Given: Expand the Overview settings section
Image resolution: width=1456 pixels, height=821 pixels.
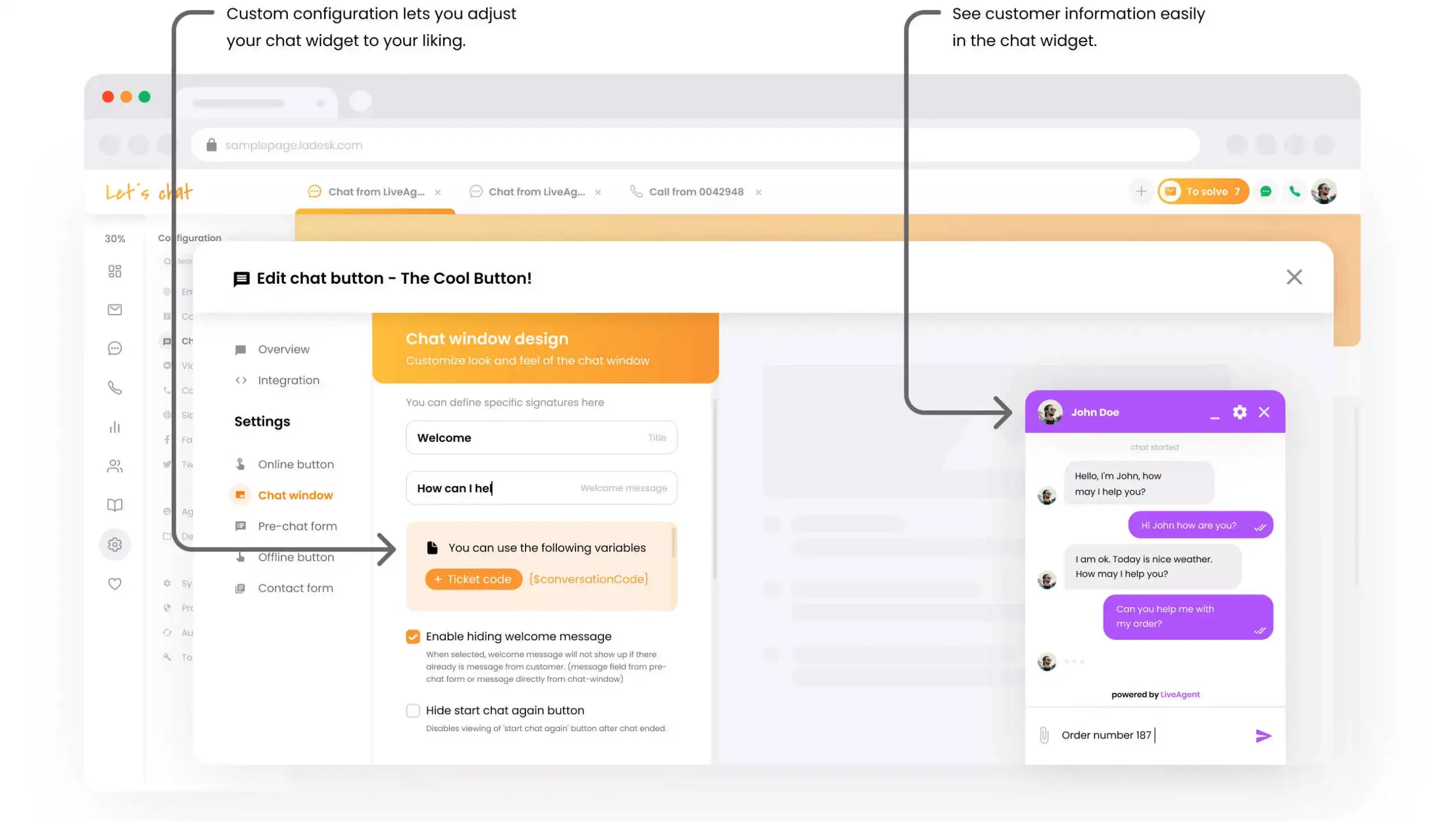Looking at the screenshot, I should click(x=283, y=349).
